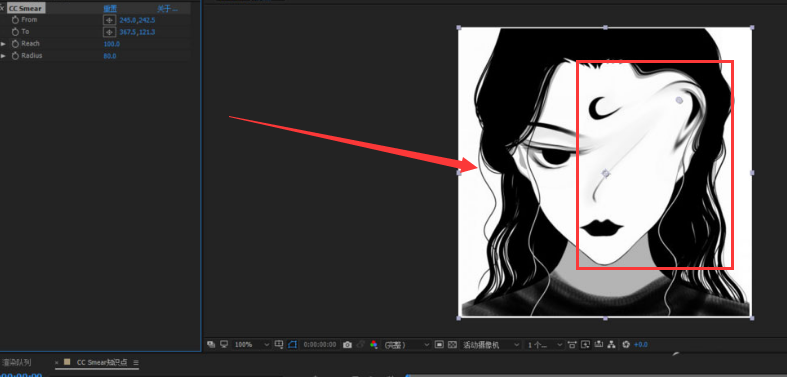The image size is (787, 377).
Task: Click the Timeline icon in viewer bar
Action: 598,345
